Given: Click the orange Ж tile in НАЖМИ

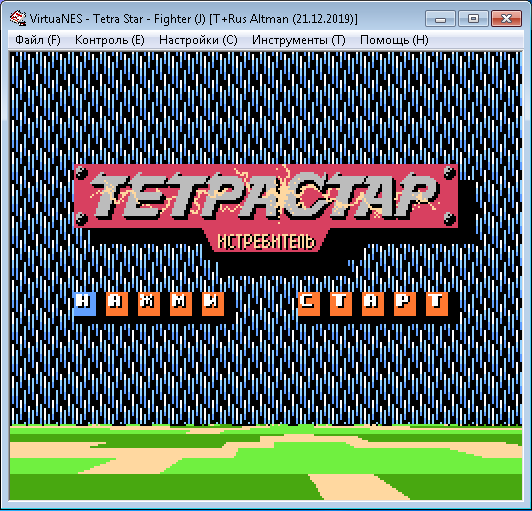Looking at the screenshot, I should coord(149,304).
